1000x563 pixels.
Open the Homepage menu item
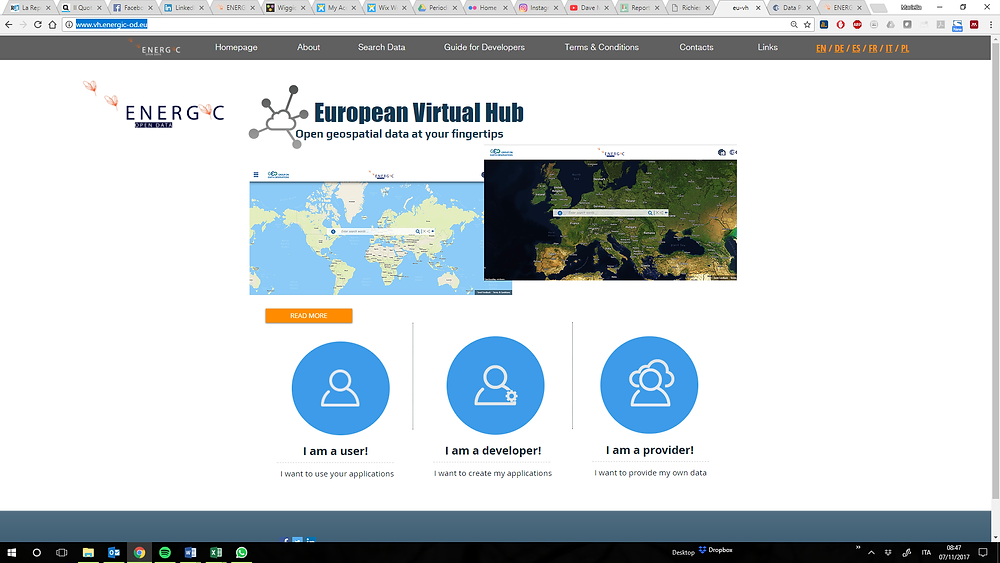point(236,47)
